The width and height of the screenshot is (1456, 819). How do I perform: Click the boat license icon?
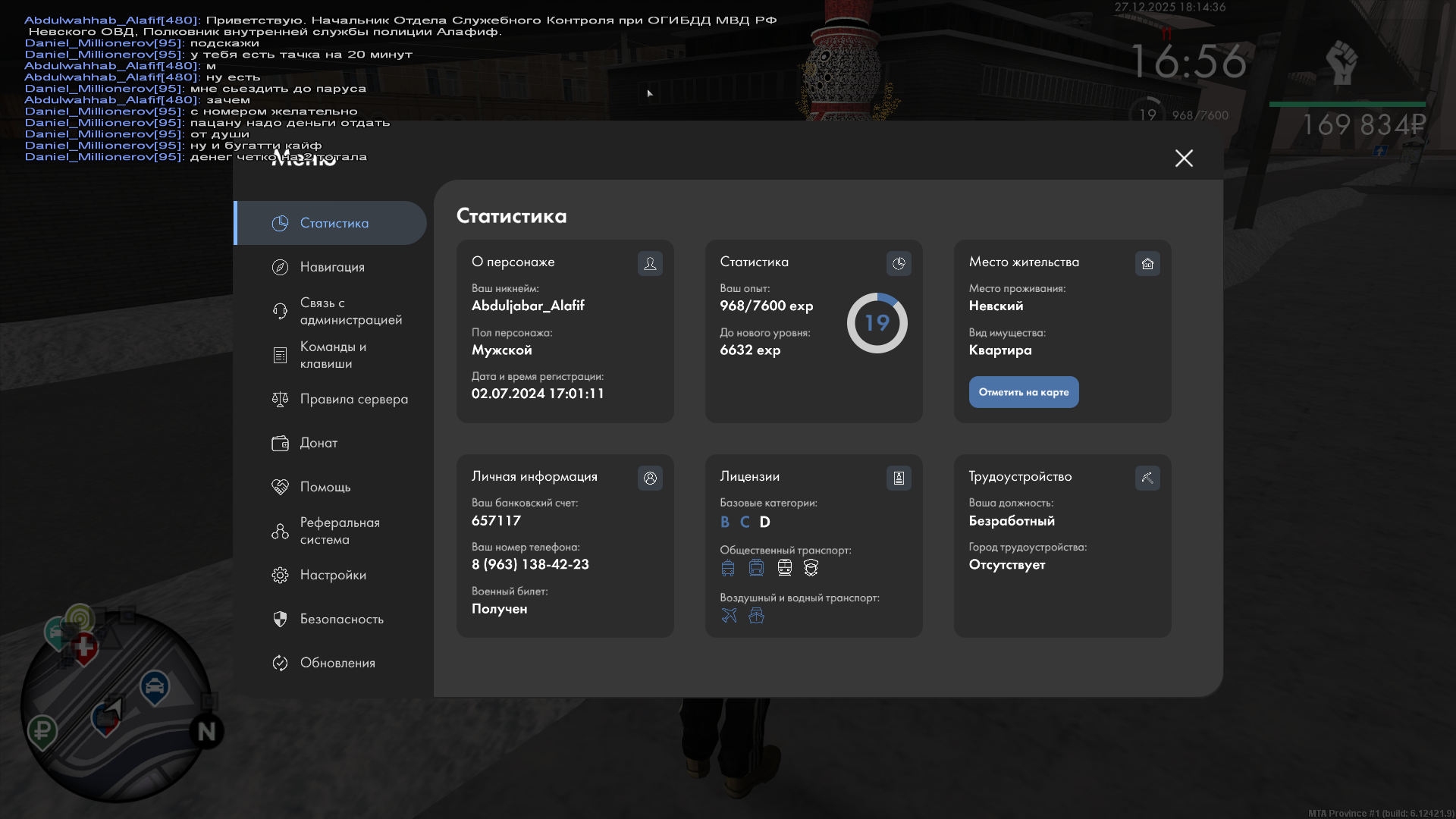tap(756, 615)
